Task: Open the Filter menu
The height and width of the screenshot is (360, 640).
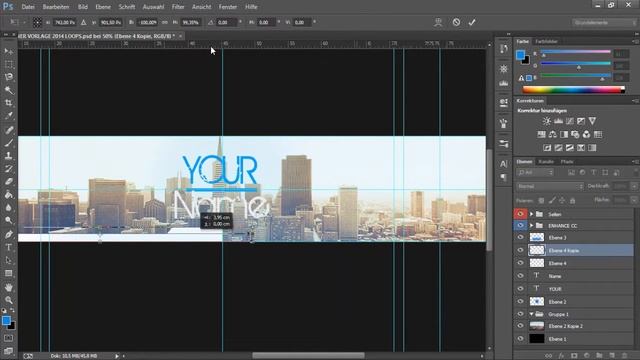Action: pos(178,7)
